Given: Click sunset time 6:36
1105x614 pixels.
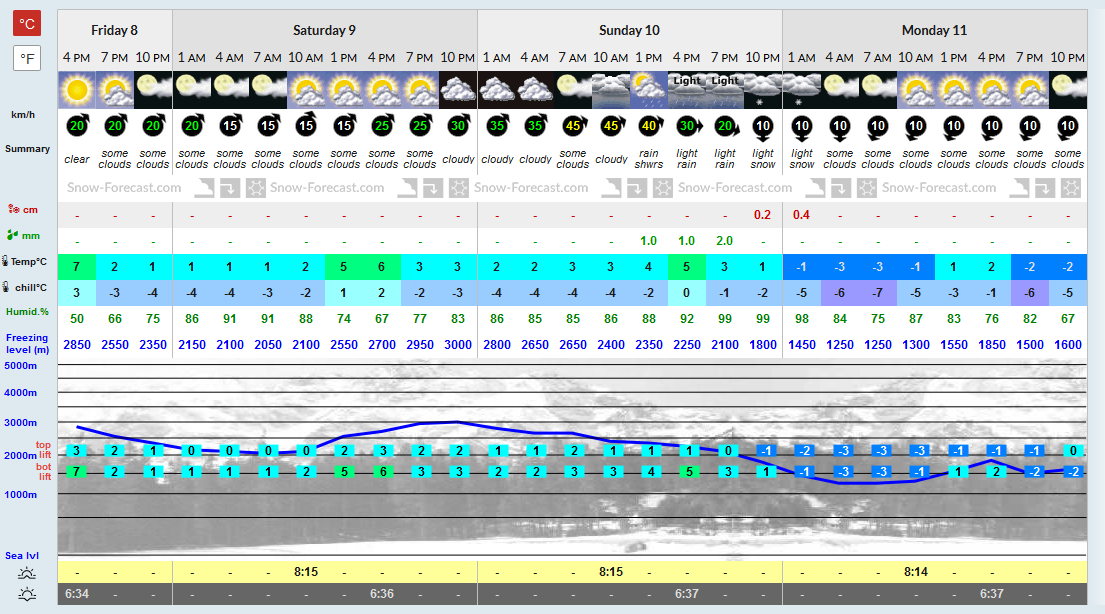Looking at the screenshot, I should 382,594.
